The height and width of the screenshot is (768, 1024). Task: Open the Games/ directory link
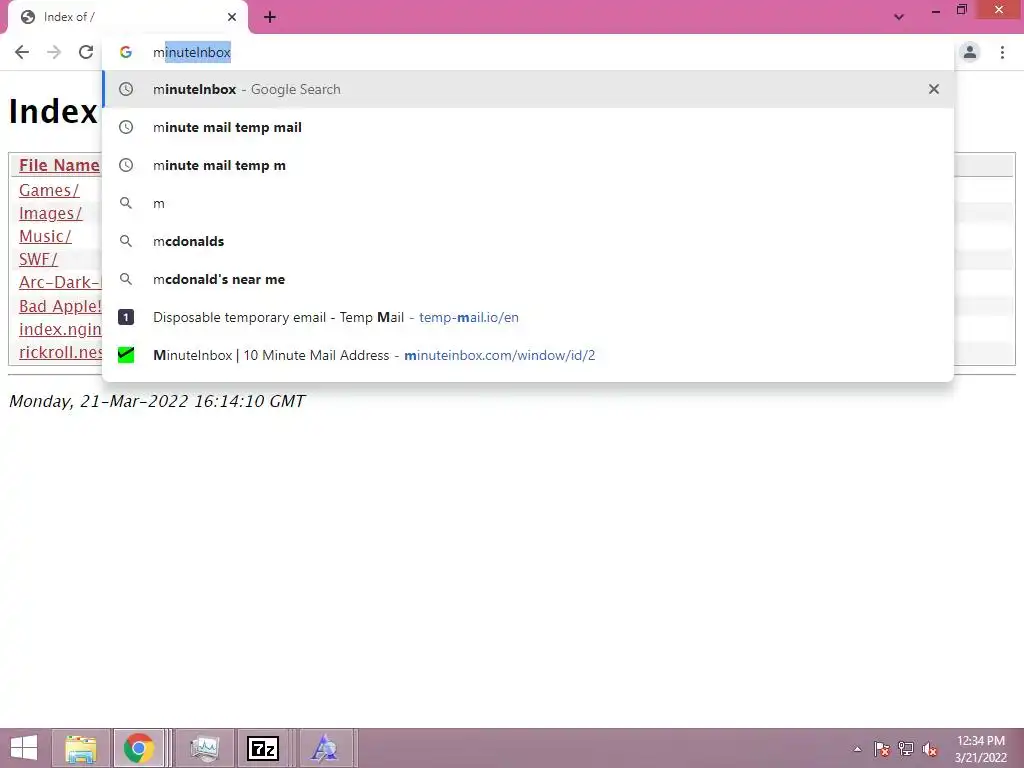[x=49, y=190]
